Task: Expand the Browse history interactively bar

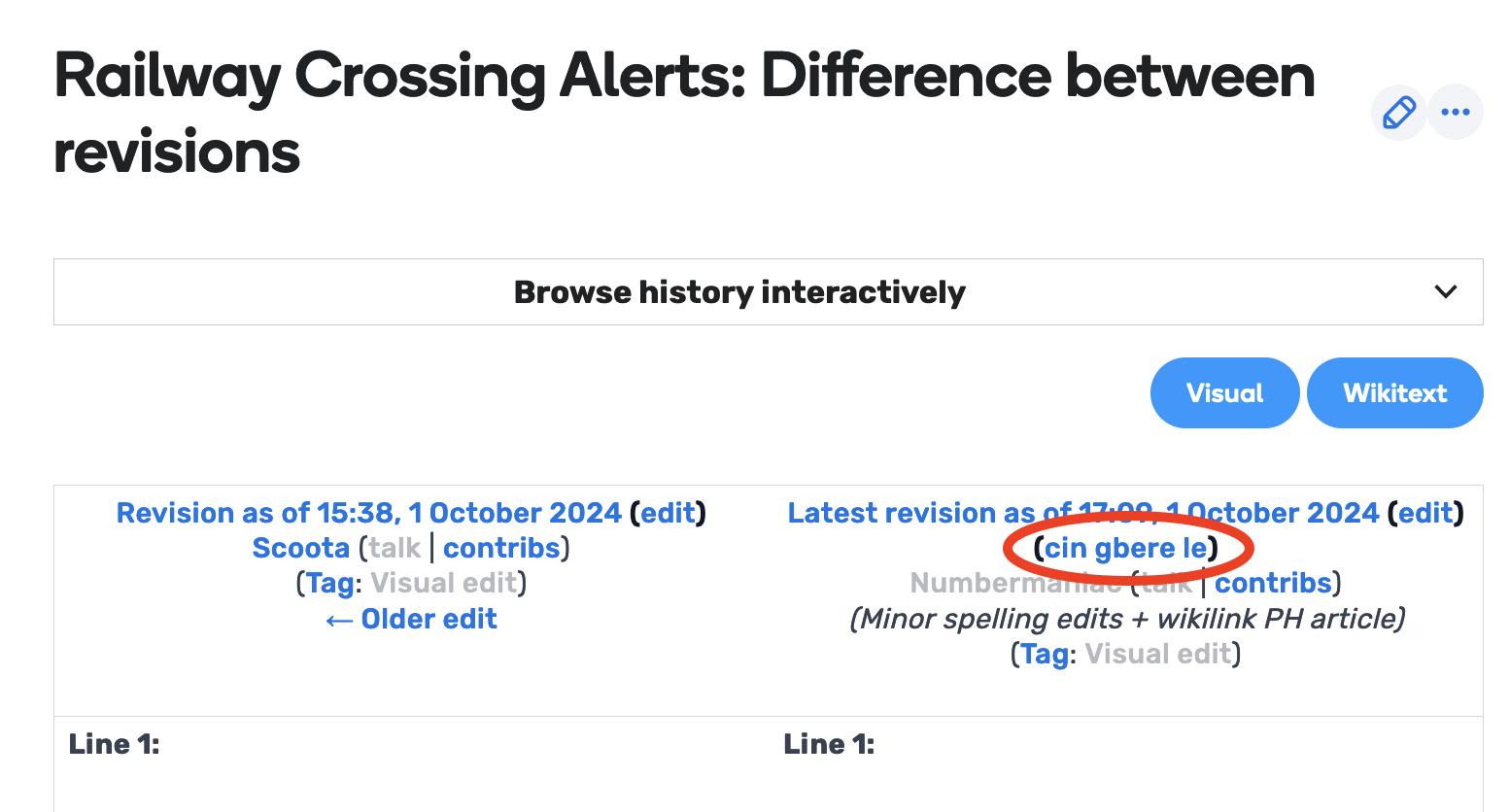Action: point(768,291)
